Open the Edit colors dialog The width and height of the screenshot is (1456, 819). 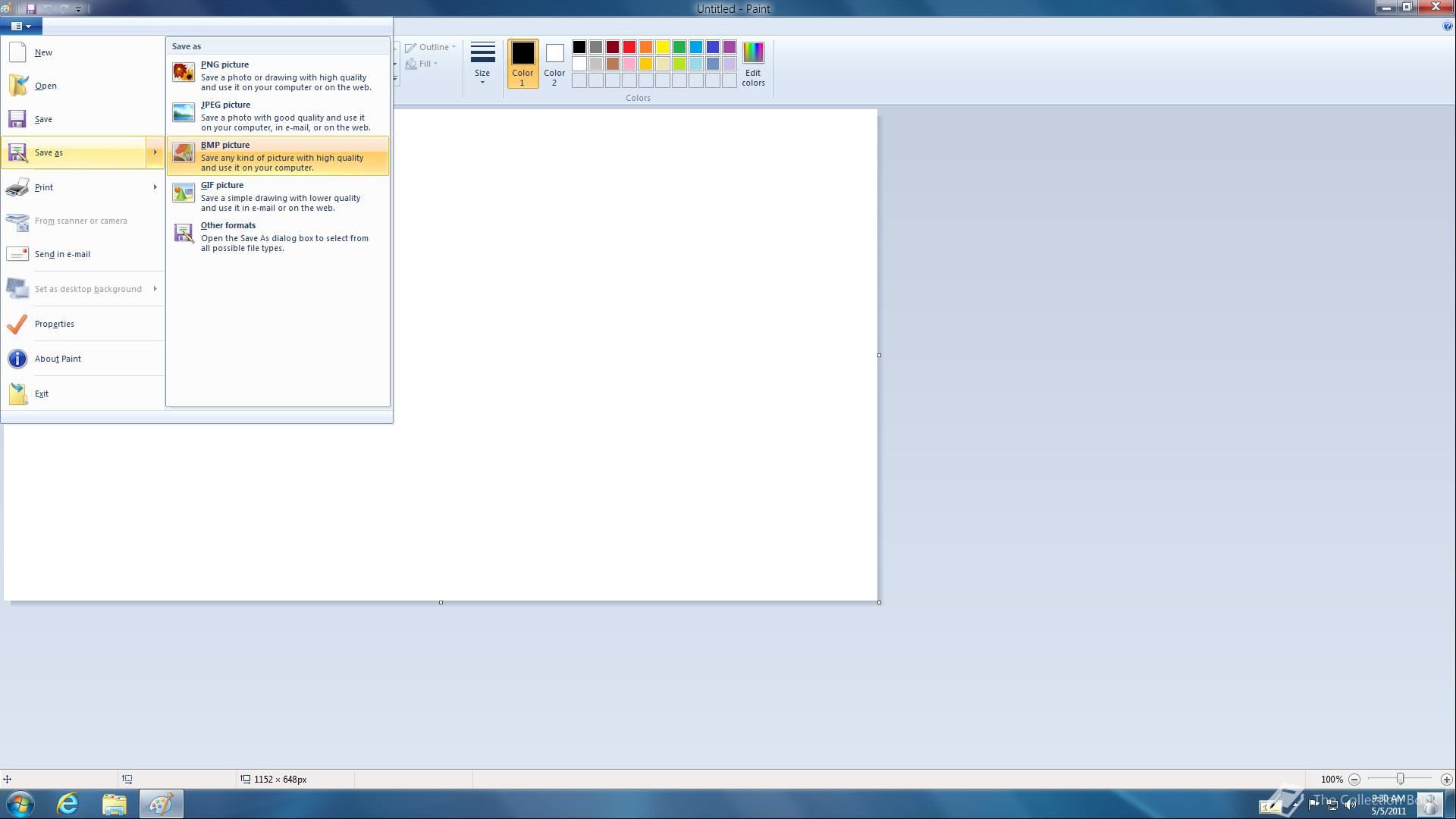pyautogui.click(x=753, y=64)
